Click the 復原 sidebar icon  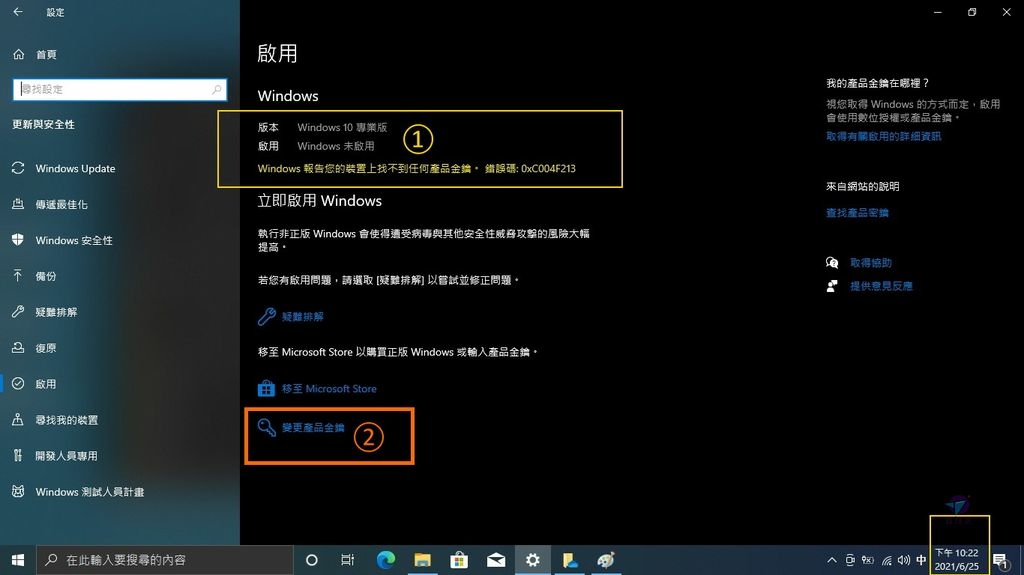pyautogui.click(x=18, y=348)
